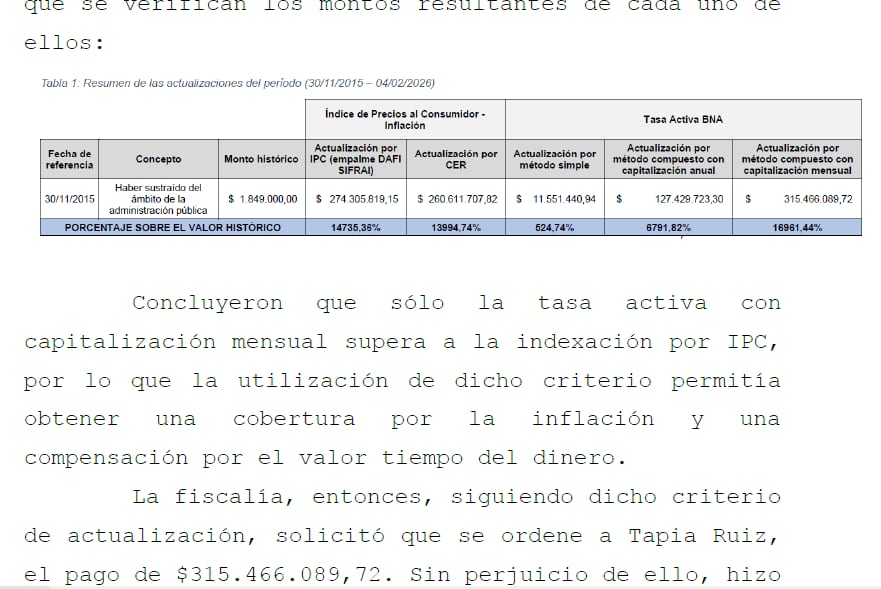
Task: Click the name 'Tapia Ruiz,' in the text
Action: (x=703, y=536)
